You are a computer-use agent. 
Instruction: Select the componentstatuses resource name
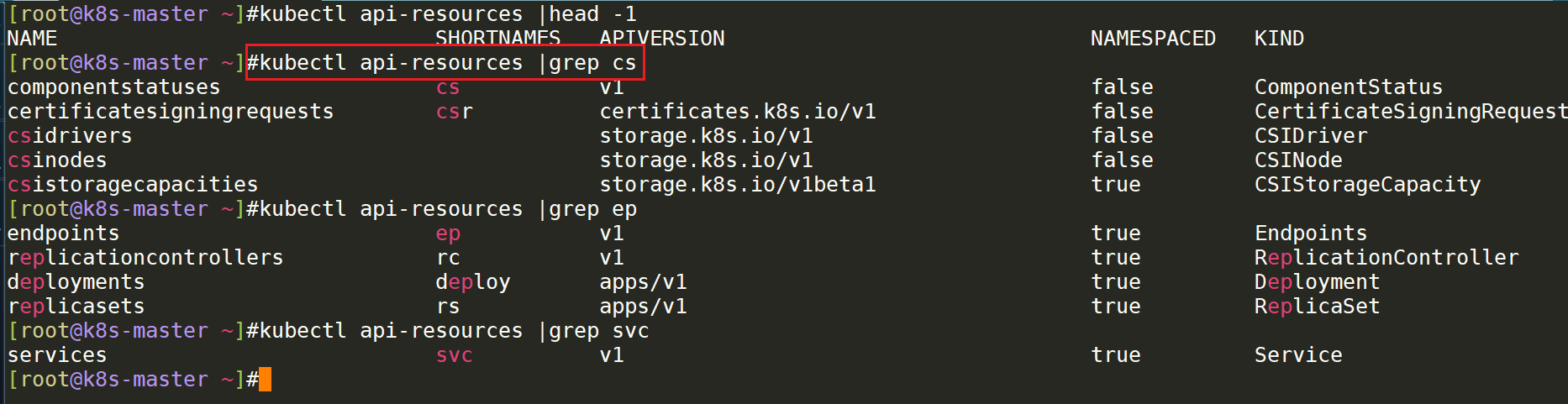(x=113, y=87)
